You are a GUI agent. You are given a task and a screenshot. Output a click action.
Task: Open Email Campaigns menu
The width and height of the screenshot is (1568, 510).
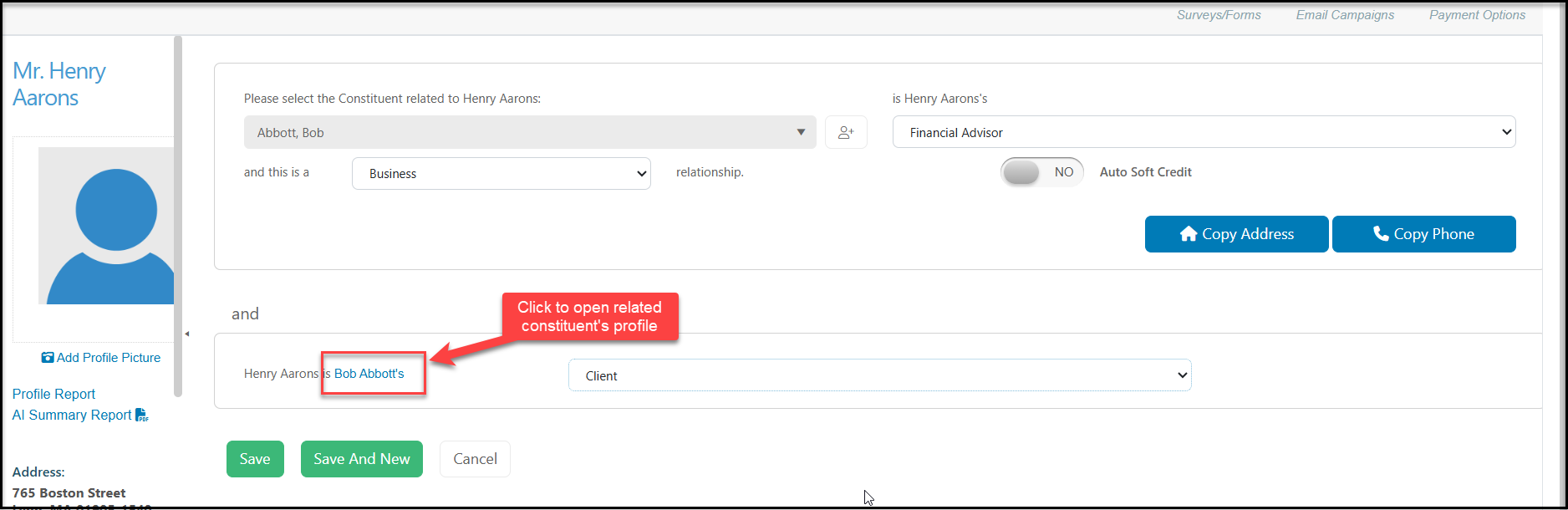1345,15
